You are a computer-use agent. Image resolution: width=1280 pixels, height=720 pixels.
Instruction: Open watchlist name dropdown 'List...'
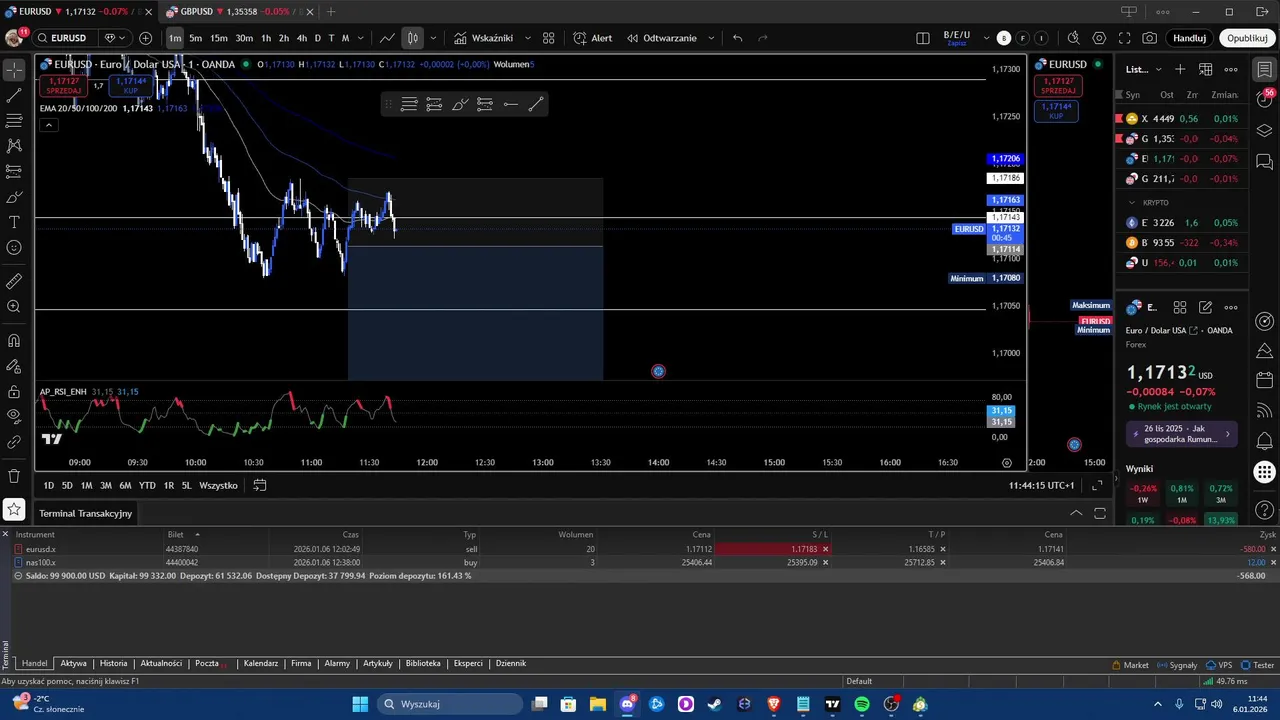tap(1144, 69)
